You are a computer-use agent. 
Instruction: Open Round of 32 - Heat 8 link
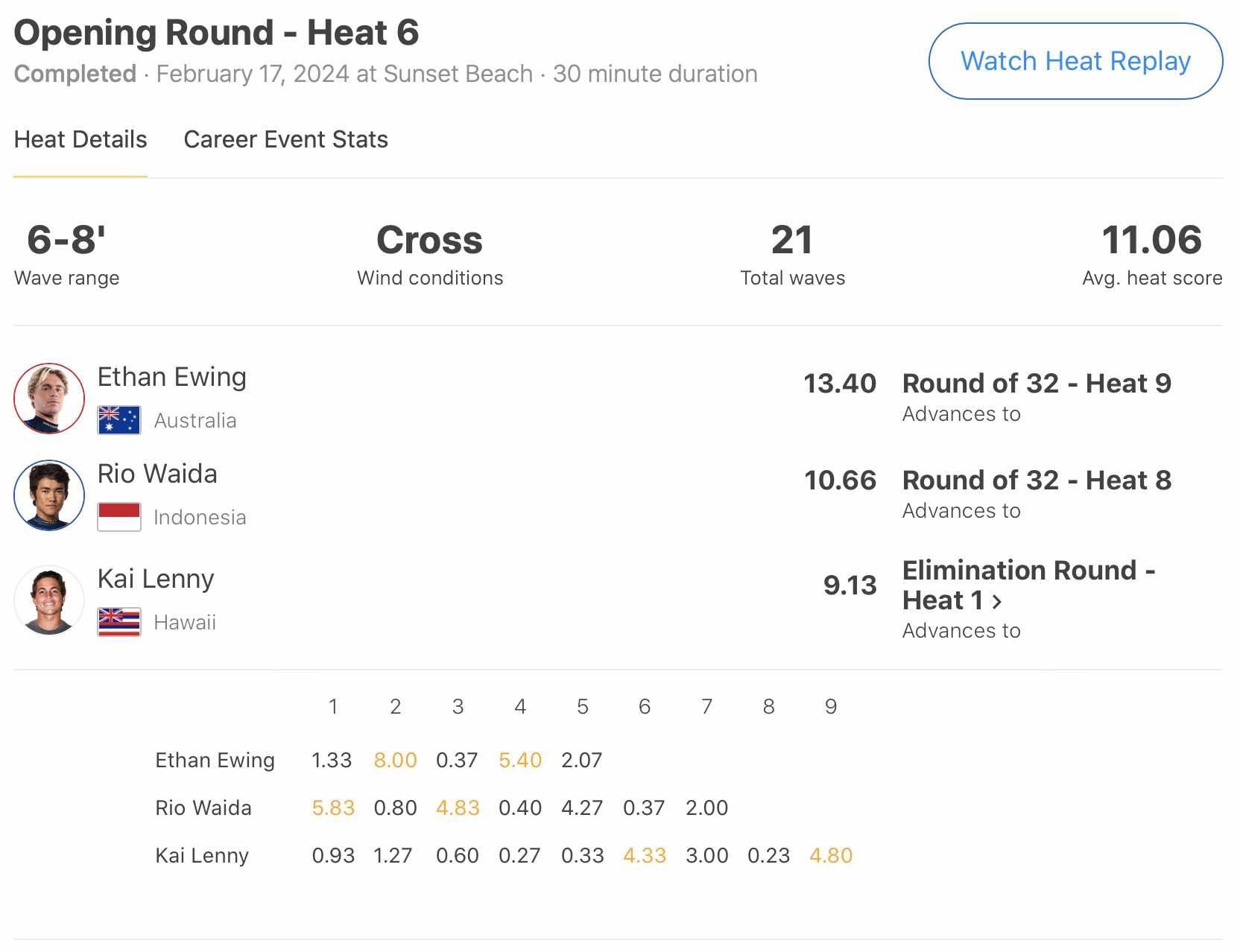pyautogui.click(x=1037, y=480)
